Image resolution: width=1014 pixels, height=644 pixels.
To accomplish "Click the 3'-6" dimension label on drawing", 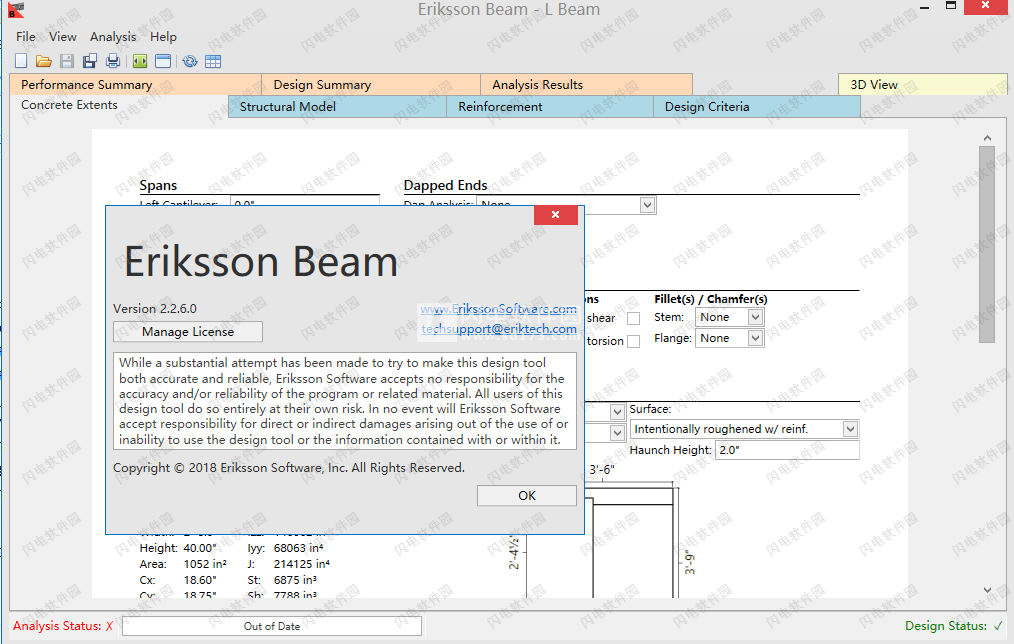I will coord(601,470).
